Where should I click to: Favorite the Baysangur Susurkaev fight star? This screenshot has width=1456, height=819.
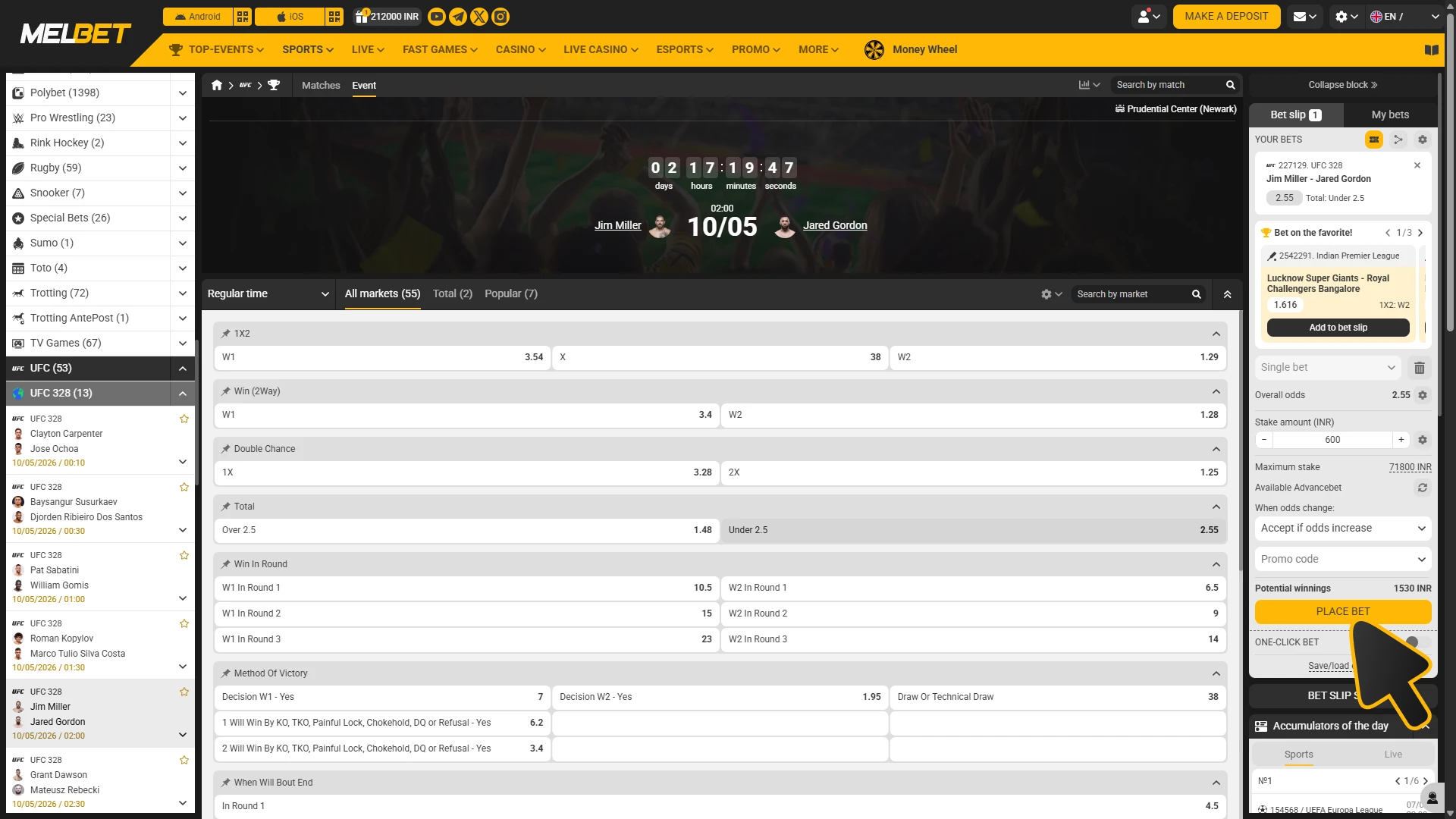click(184, 487)
